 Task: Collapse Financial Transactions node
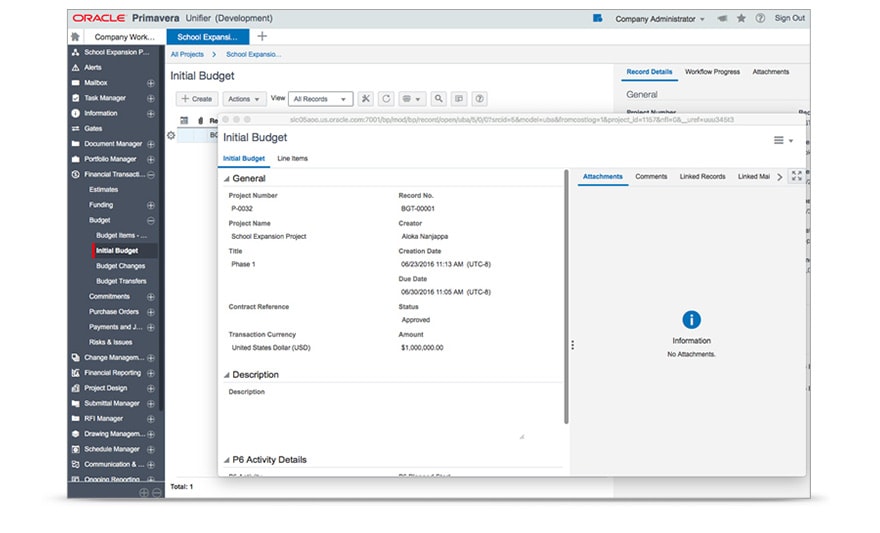[x=150, y=175]
